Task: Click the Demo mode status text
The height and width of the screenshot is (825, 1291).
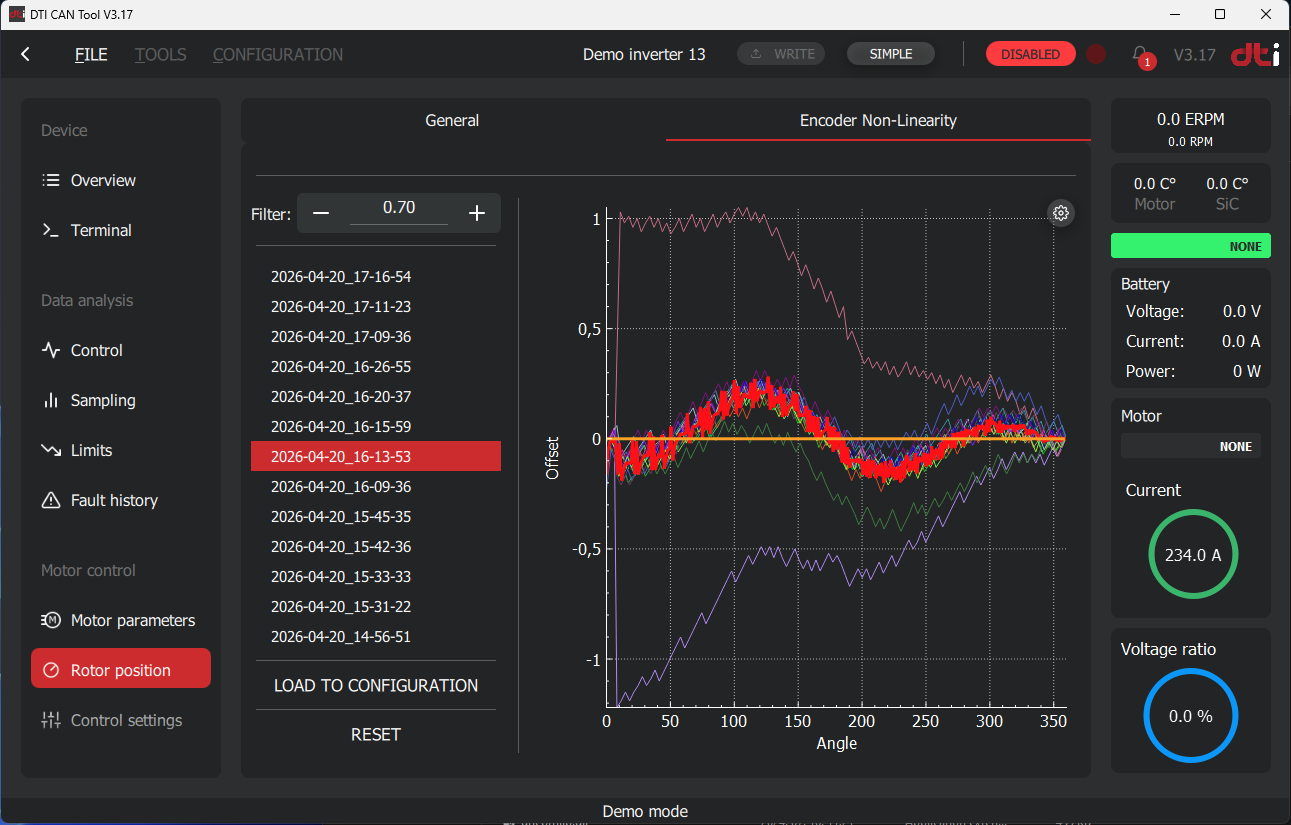Action: click(x=645, y=812)
